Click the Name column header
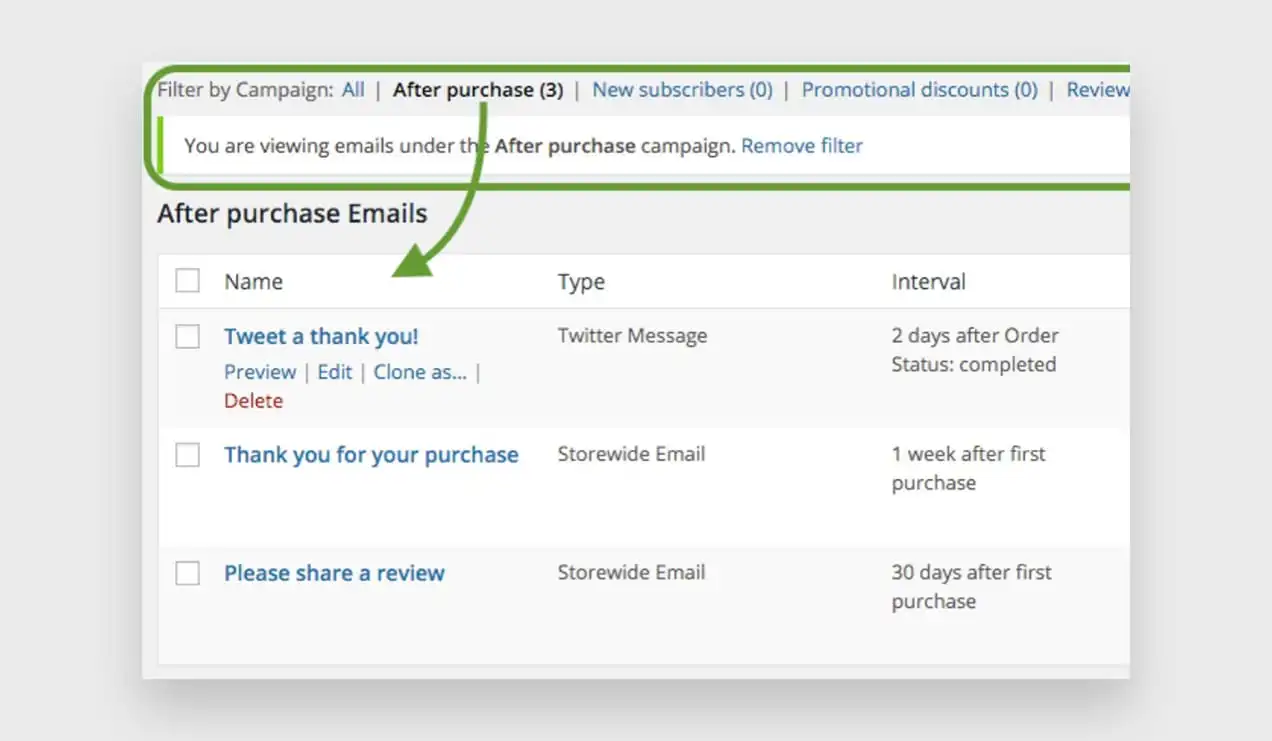Image resolution: width=1272 pixels, height=741 pixels. tap(253, 282)
